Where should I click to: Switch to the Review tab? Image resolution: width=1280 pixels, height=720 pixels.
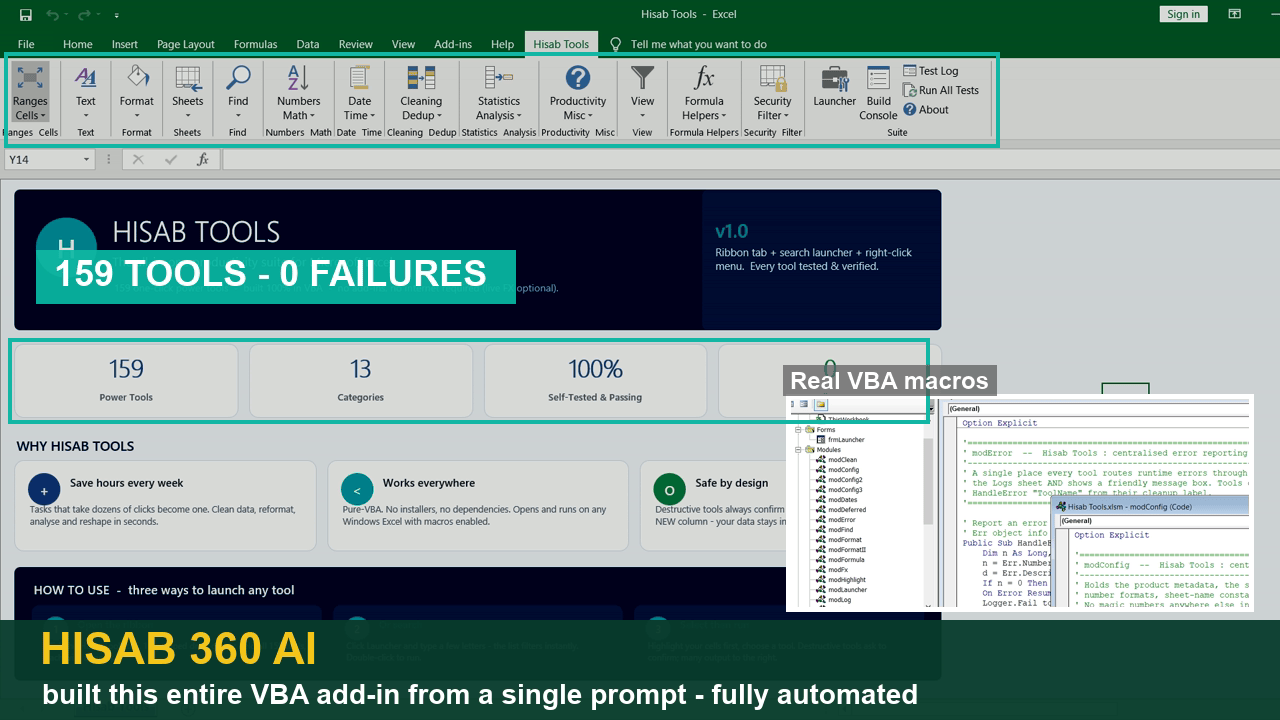click(355, 44)
